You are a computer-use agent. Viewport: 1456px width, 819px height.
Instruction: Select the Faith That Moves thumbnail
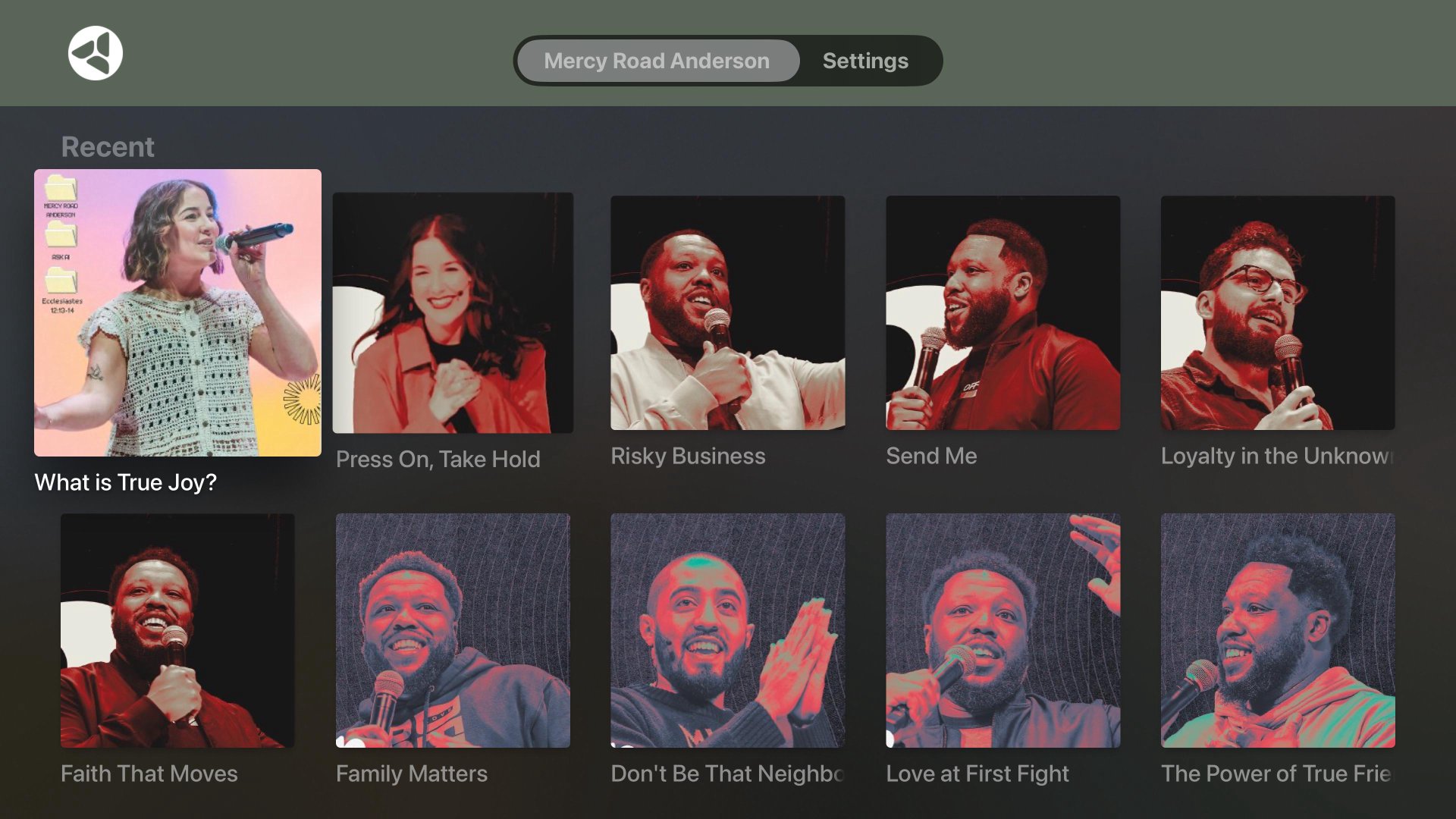point(177,630)
